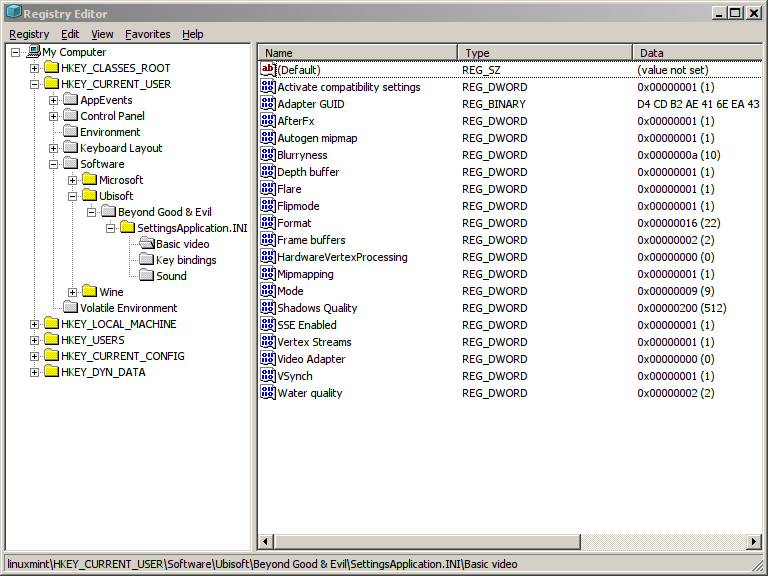768x576 pixels.
Task: Click the Volatile Environment folder icon
Action: [x=71, y=308]
